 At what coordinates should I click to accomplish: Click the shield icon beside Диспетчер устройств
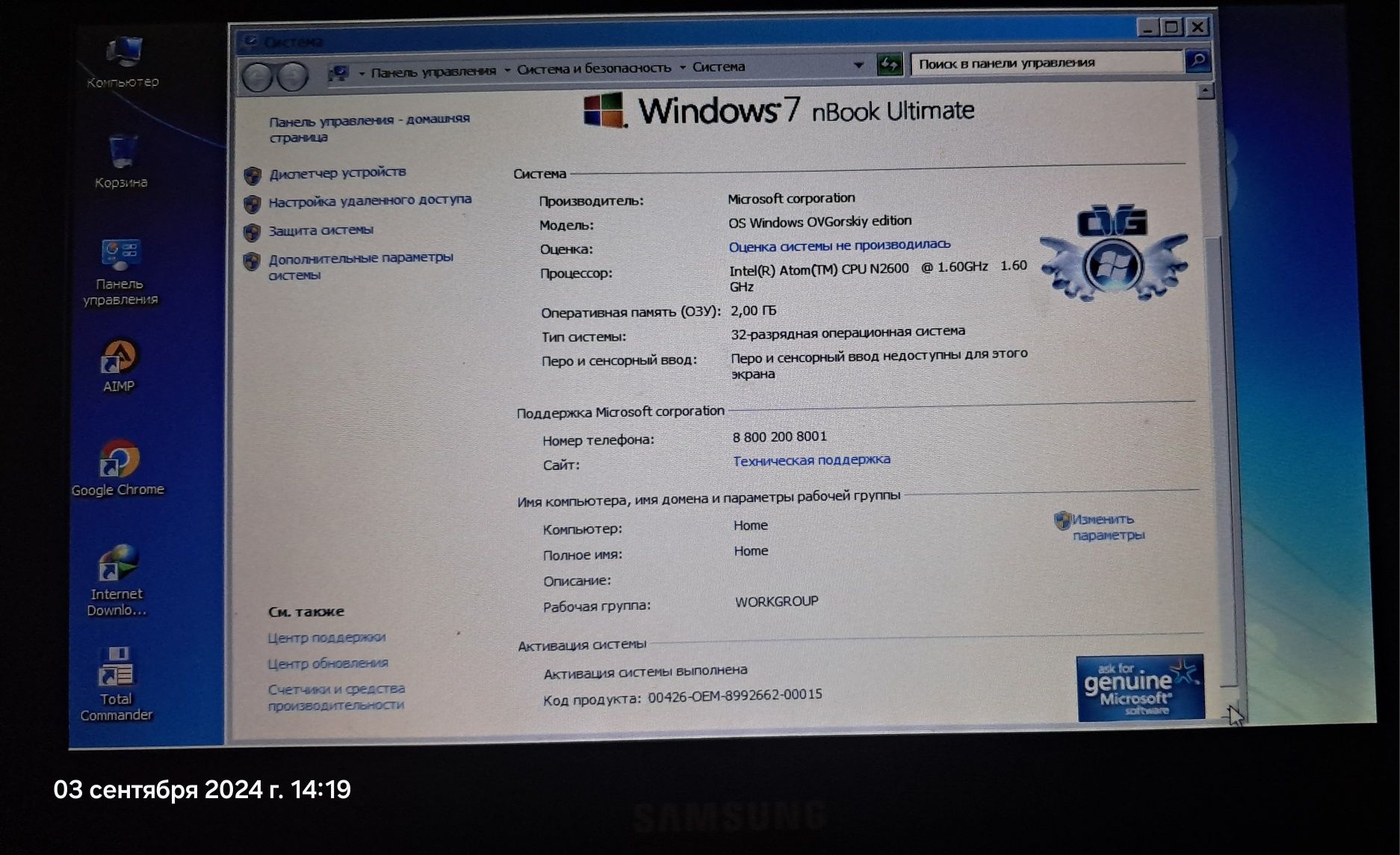[x=253, y=176]
